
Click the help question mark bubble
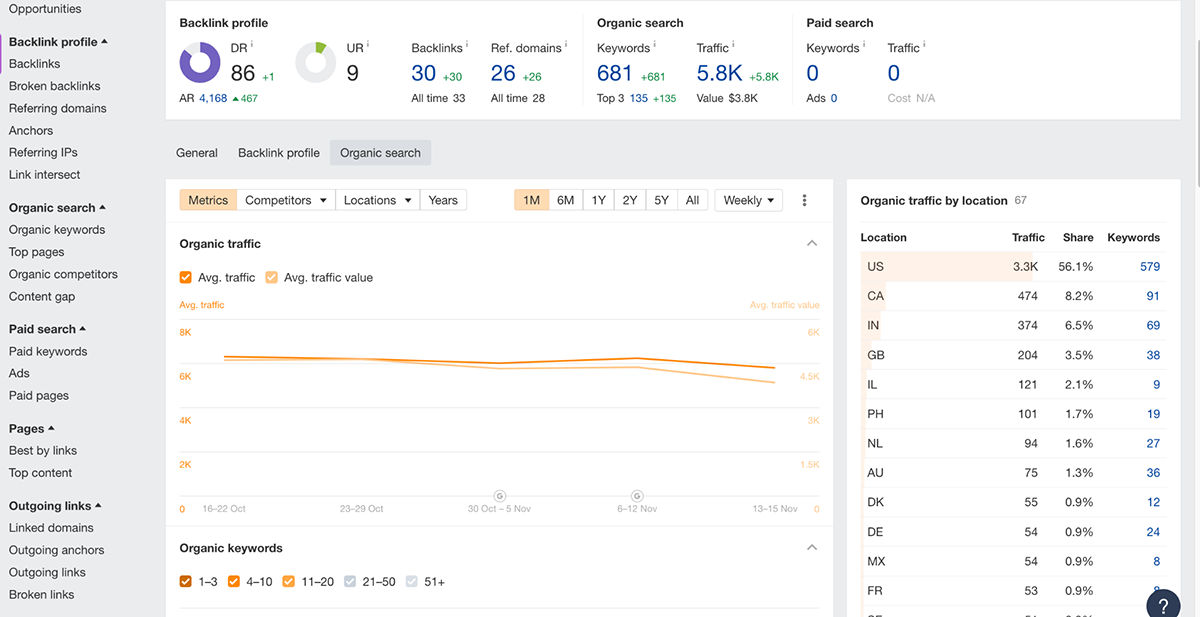tap(1163, 604)
